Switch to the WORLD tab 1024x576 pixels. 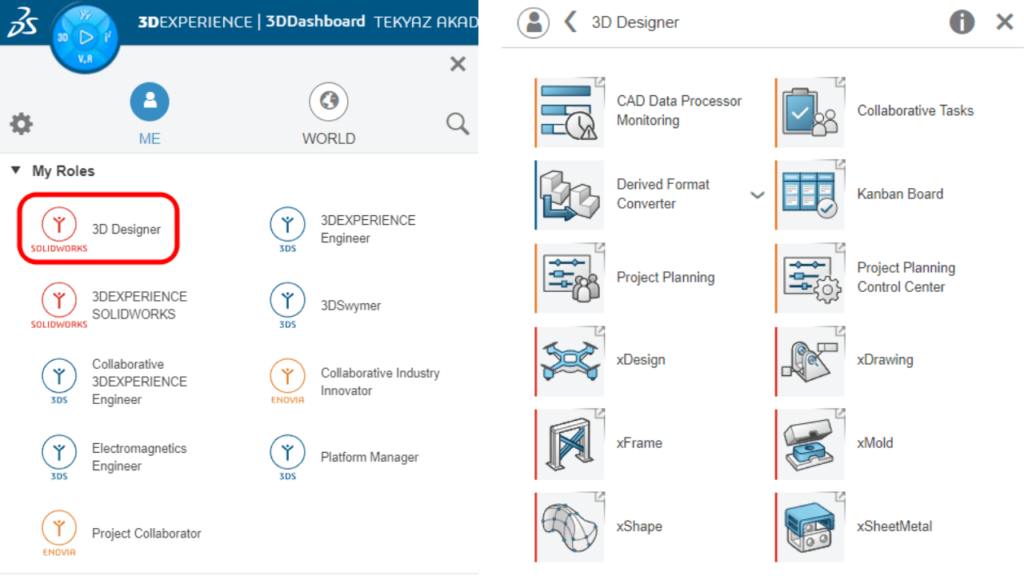point(328,112)
